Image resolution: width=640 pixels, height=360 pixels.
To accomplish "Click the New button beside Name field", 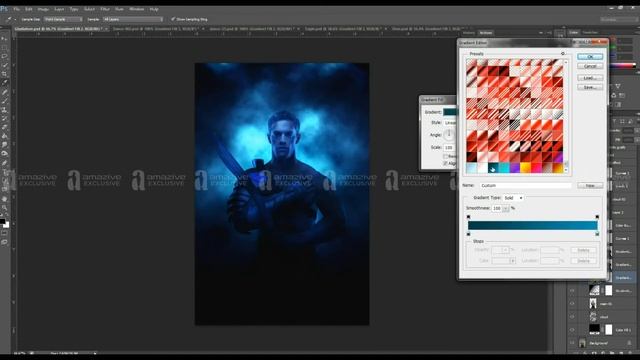I will pos(590,185).
